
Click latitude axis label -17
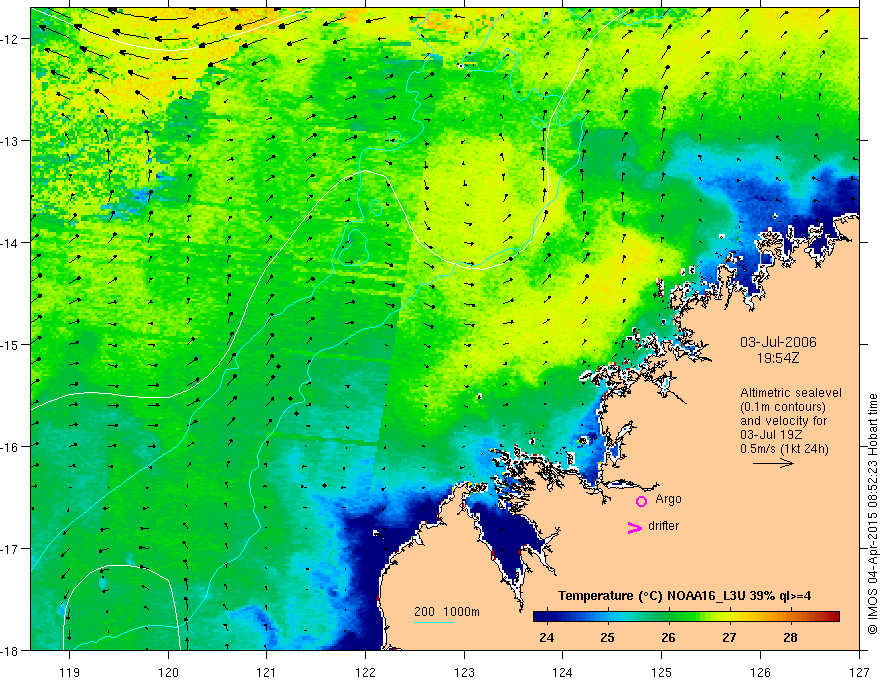tap(10, 549)
